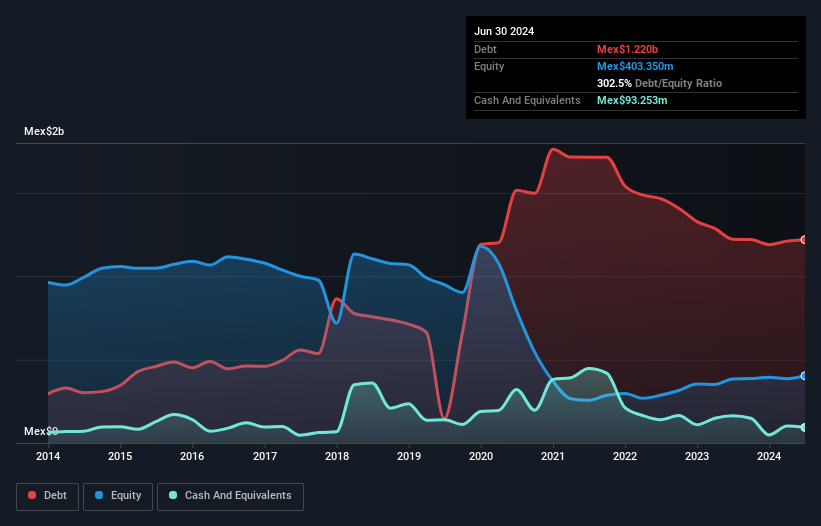Click the red Debt data point for Jun 2024
821x526 pixels.
click(804, 240)
